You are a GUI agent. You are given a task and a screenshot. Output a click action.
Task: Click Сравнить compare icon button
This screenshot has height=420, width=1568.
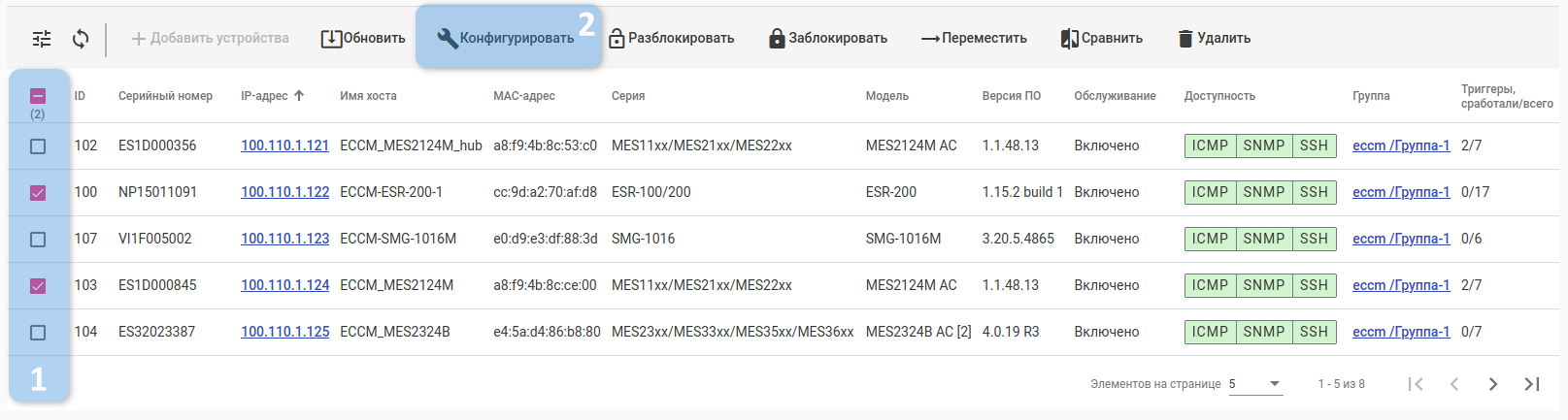coord(1101,39)
